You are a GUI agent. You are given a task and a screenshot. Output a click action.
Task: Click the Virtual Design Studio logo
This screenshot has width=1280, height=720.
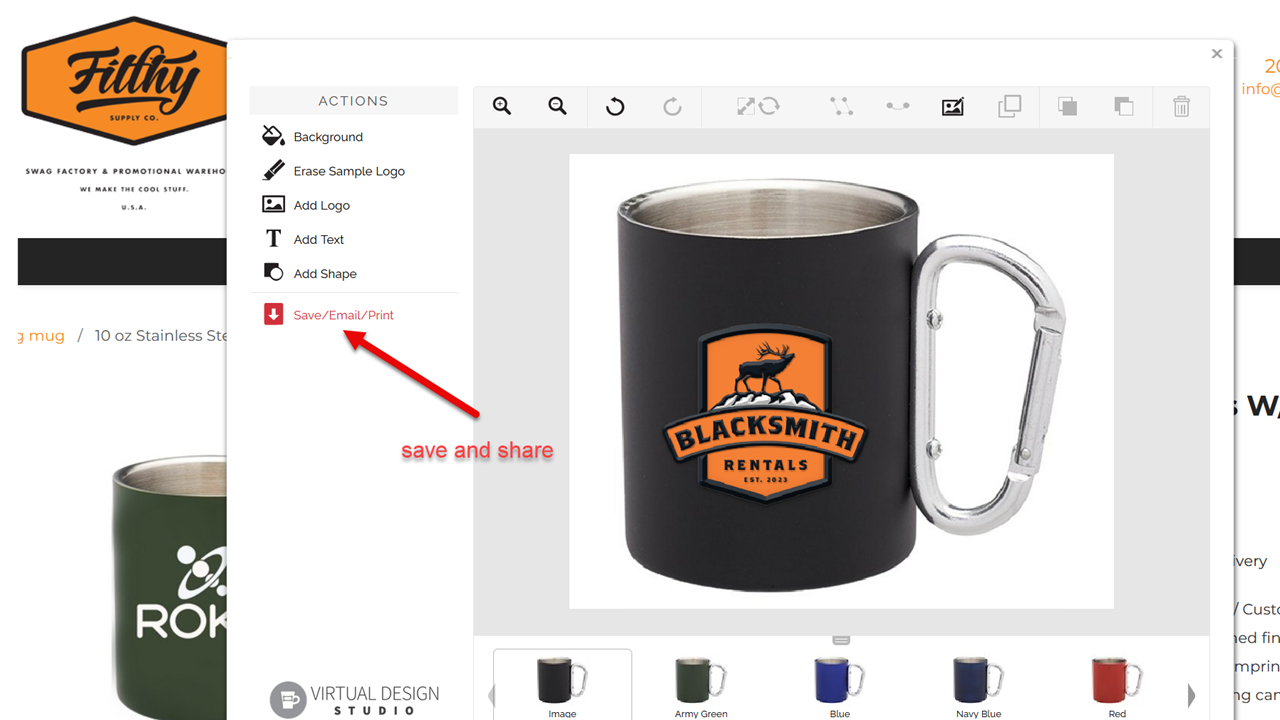click(355, 699)
